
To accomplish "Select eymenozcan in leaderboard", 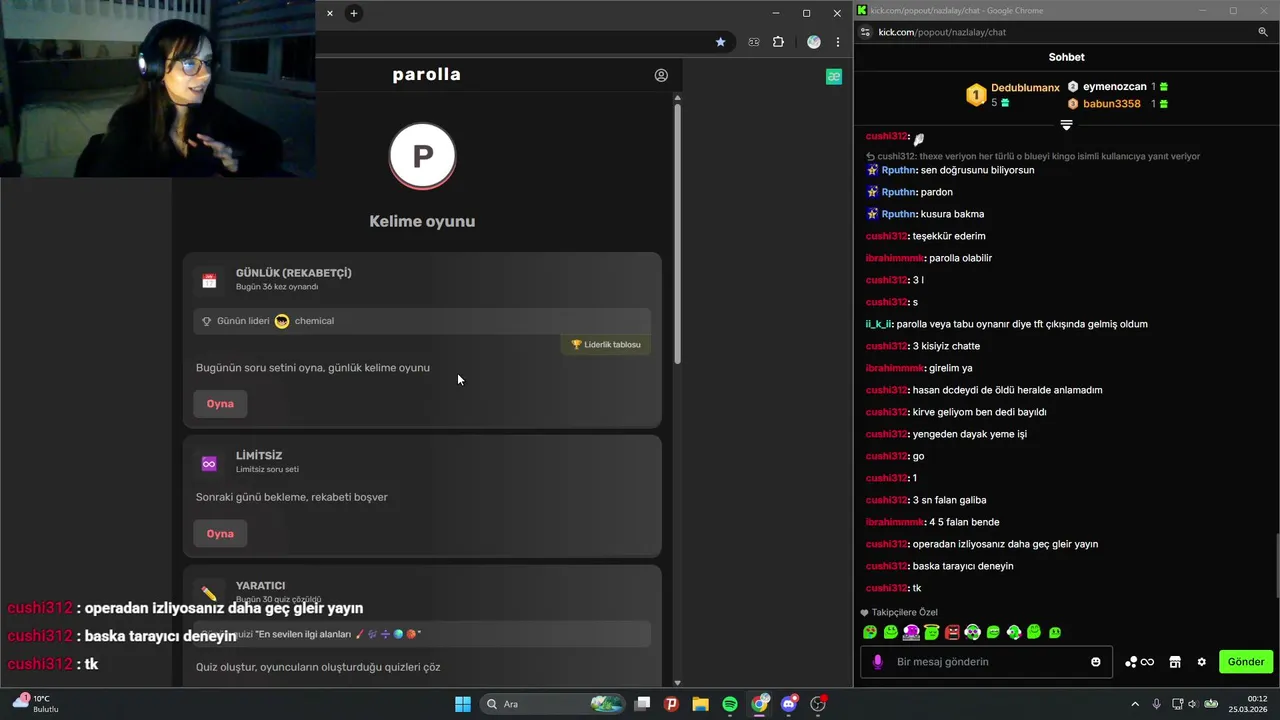I will tap(1113, 87).
